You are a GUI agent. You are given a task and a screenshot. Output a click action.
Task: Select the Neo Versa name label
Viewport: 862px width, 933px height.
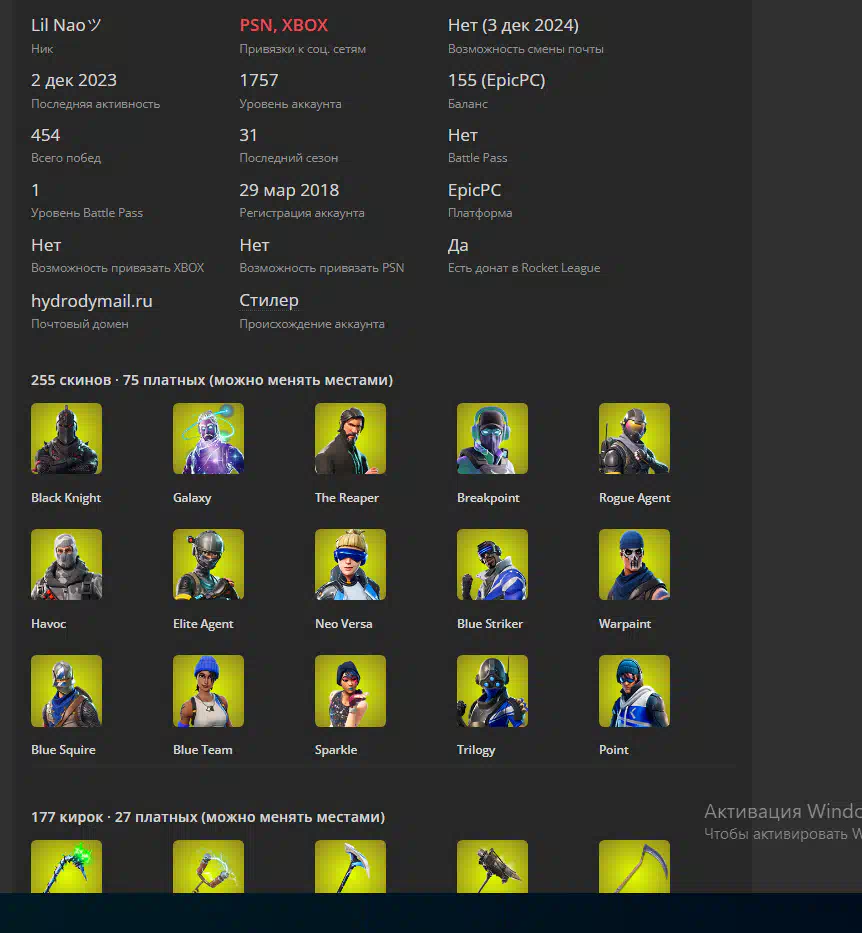click(x=343, y=624)
